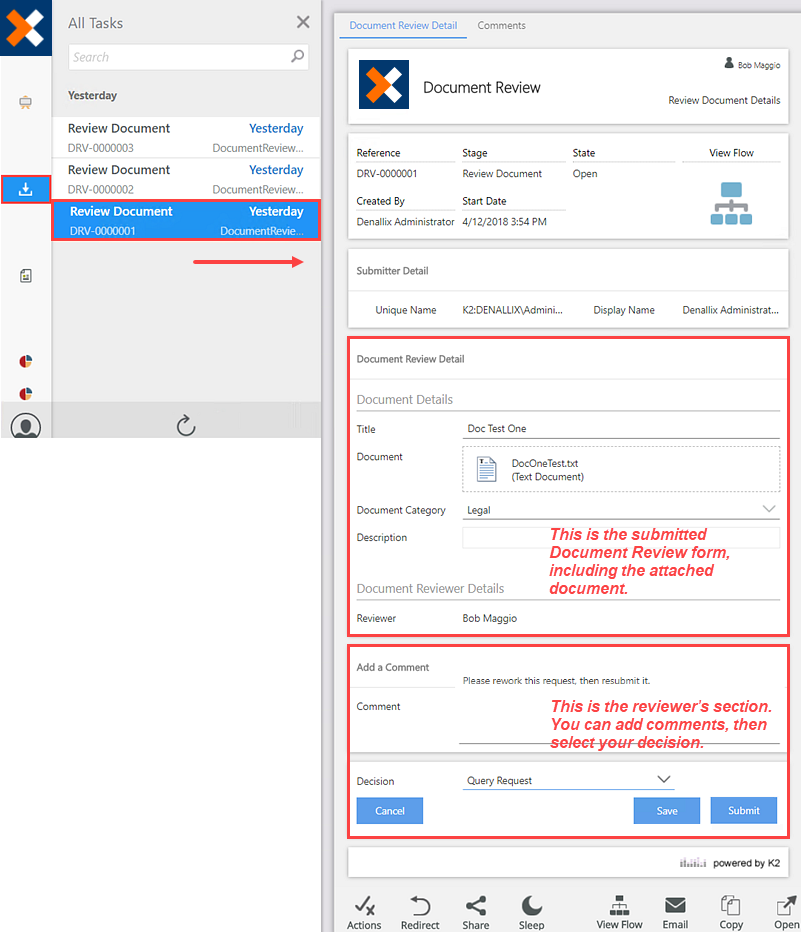Expand the Decision dropdown showing Query Request
Screen dimensions: 801x932
(x=663, y=780)
